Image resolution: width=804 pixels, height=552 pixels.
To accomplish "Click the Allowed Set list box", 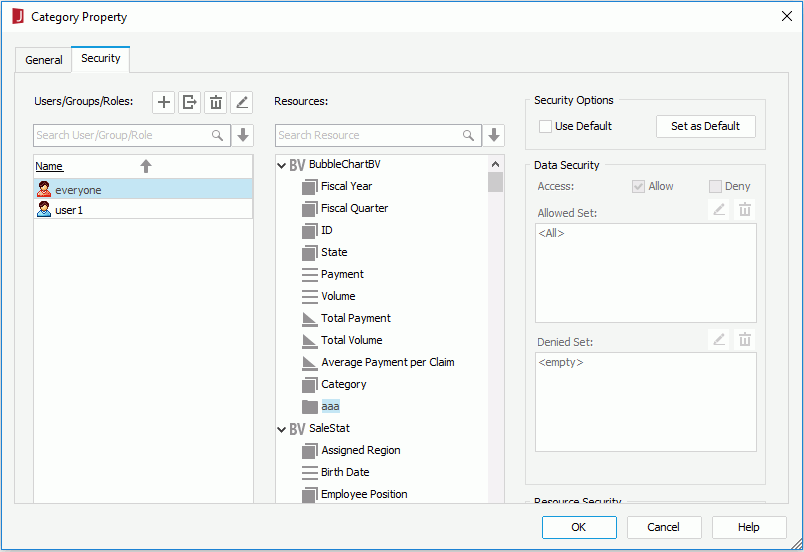I will click(x=646, y=273).
